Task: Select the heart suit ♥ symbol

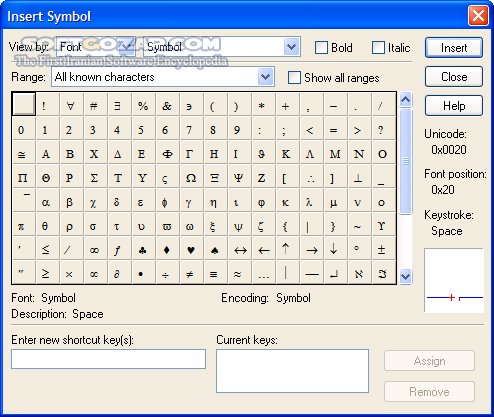Action: pyautogui.click(x=192, y=248)
